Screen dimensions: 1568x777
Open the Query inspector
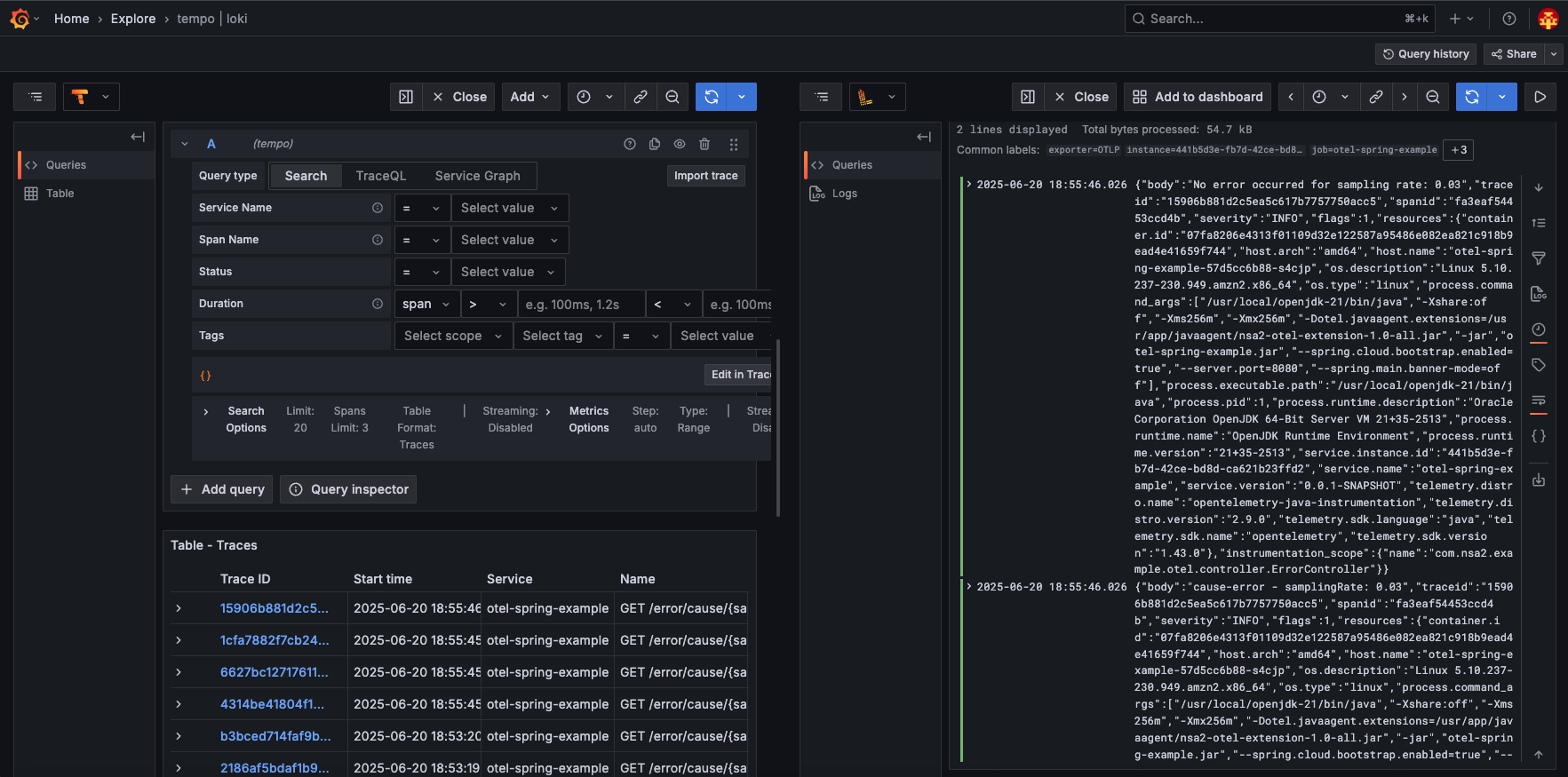[x=348, y=489]
